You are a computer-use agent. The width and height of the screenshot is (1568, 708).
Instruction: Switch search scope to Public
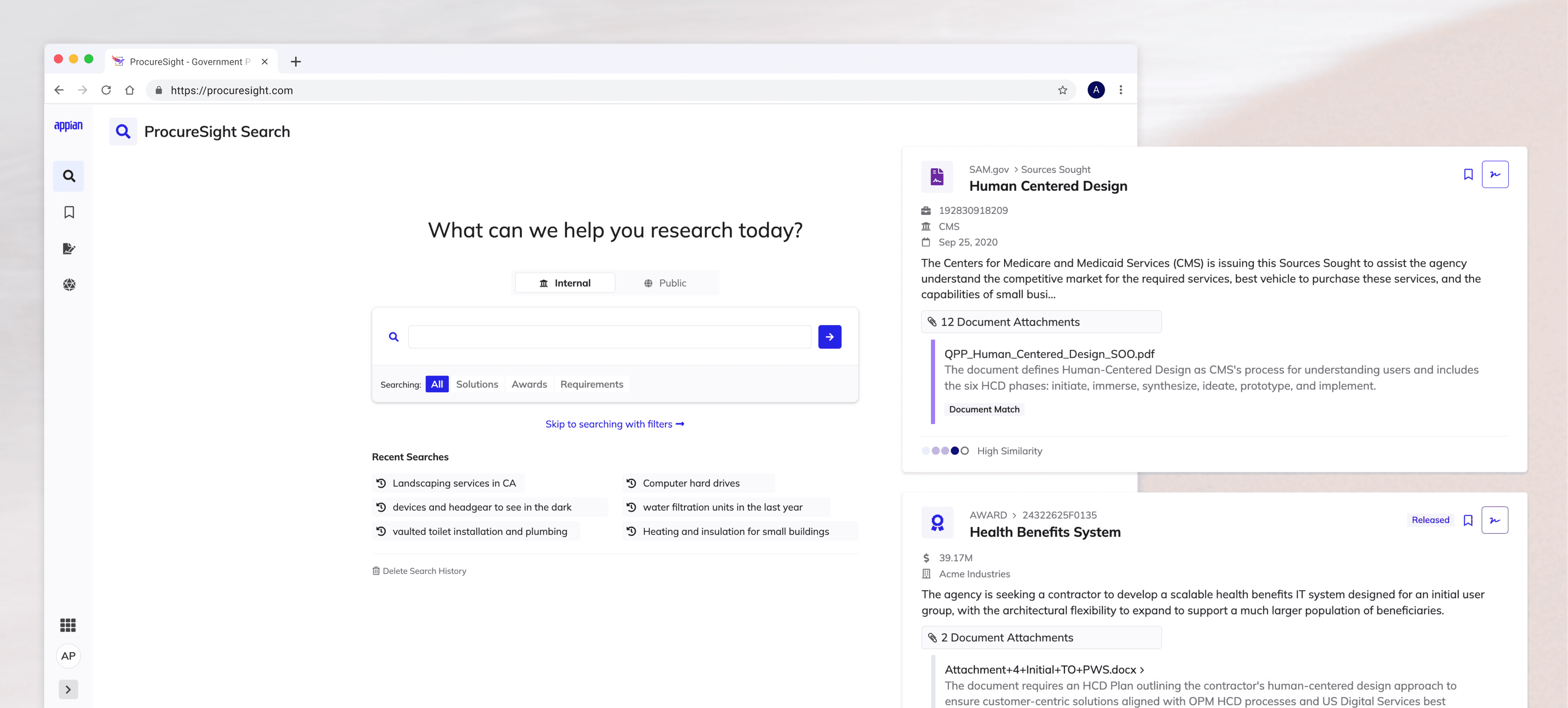[665, 283]
